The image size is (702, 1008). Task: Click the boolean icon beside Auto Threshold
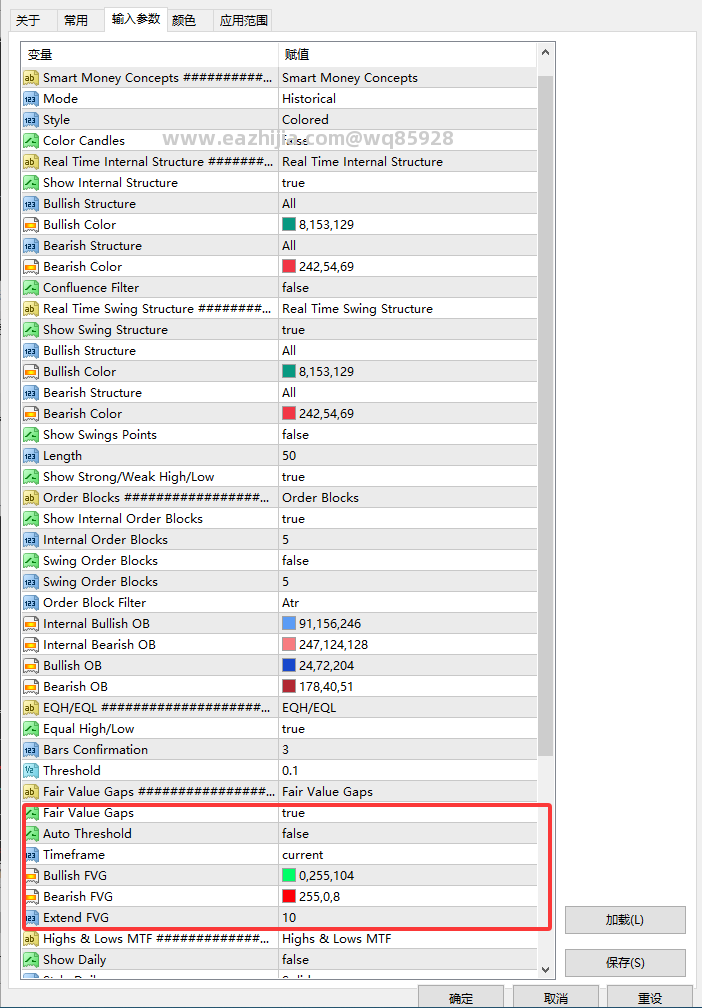pos(31,834)
